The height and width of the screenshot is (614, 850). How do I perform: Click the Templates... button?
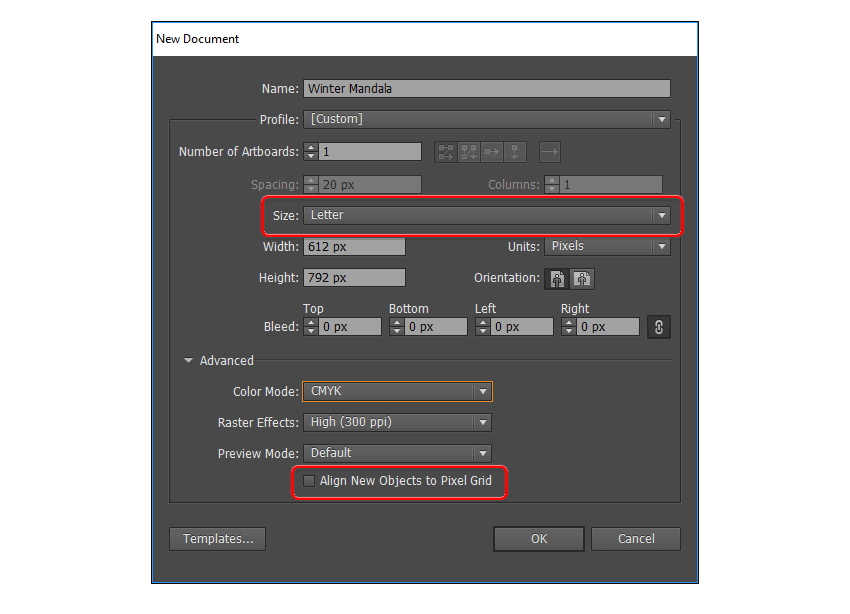(217, 539)
